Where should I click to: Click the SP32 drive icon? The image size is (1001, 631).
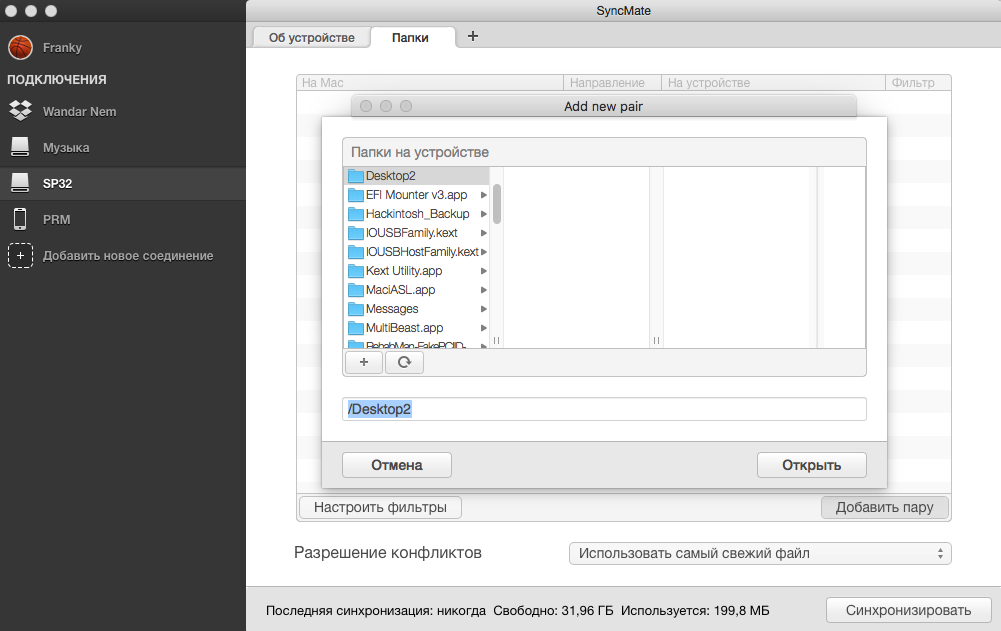tap(20, 183)
